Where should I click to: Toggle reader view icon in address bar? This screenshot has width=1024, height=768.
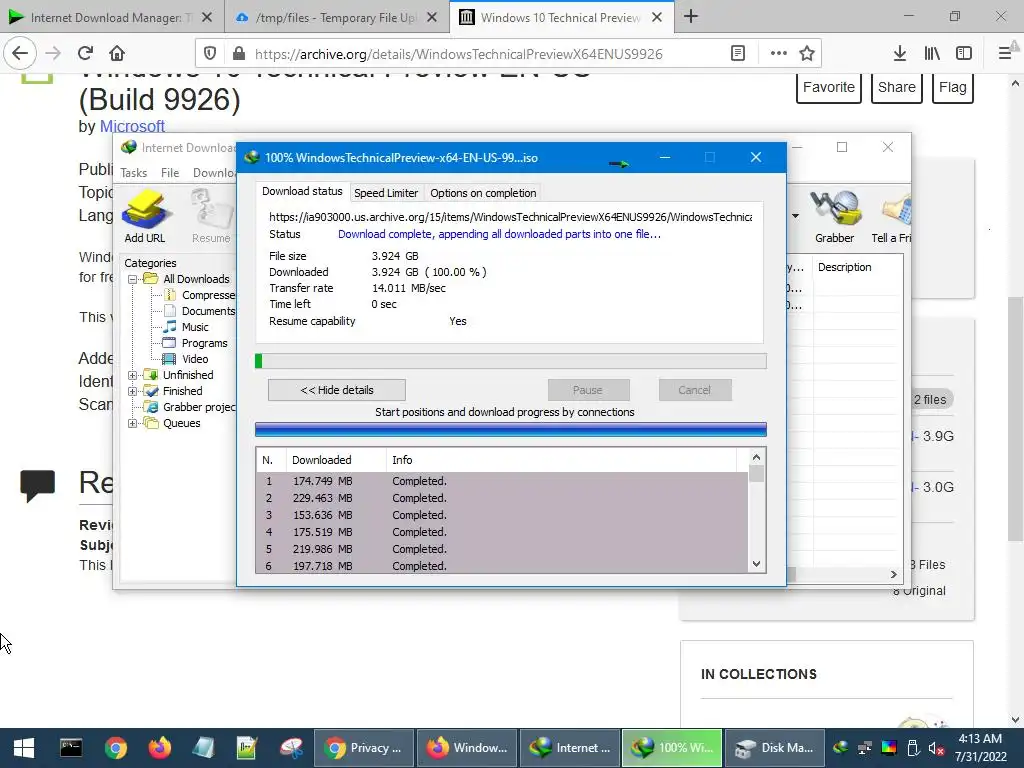(x=738, y=54)
